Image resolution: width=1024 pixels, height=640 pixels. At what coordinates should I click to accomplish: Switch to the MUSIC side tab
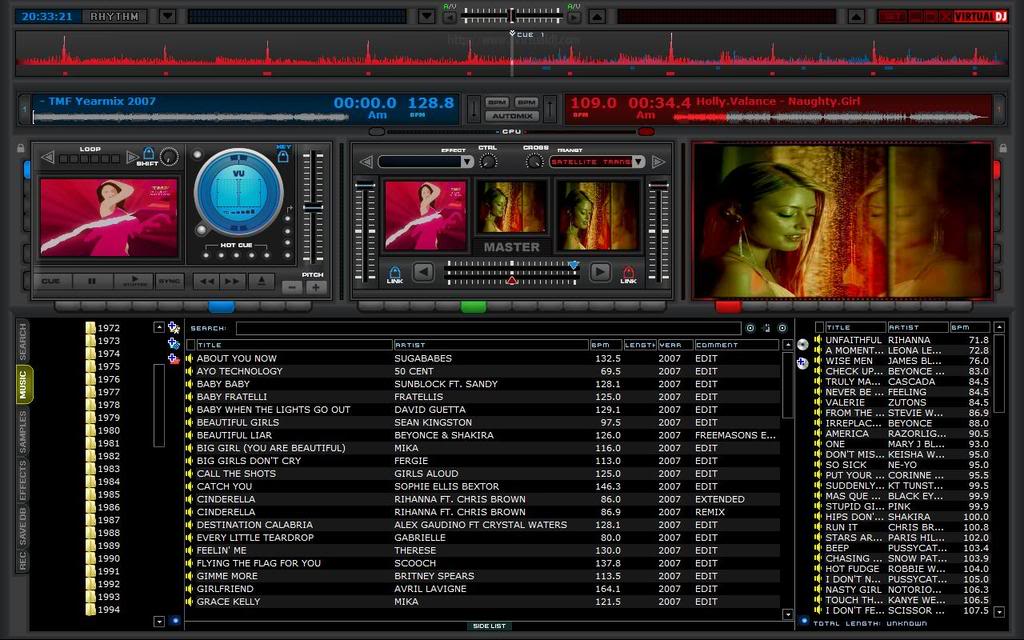click(23, 385)
